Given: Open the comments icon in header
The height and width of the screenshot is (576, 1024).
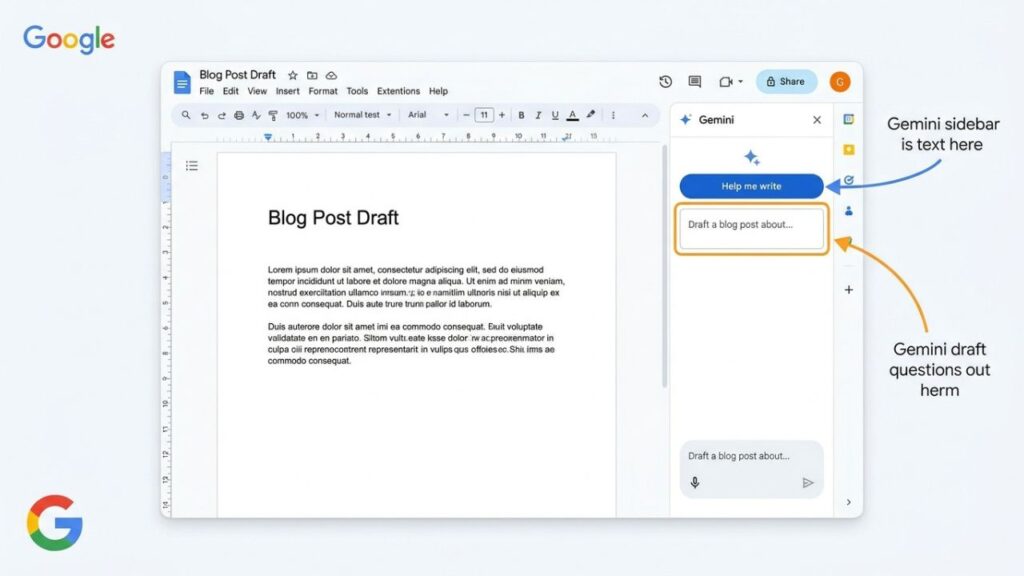Looking at the screenshot, I should tap(695, 82).
